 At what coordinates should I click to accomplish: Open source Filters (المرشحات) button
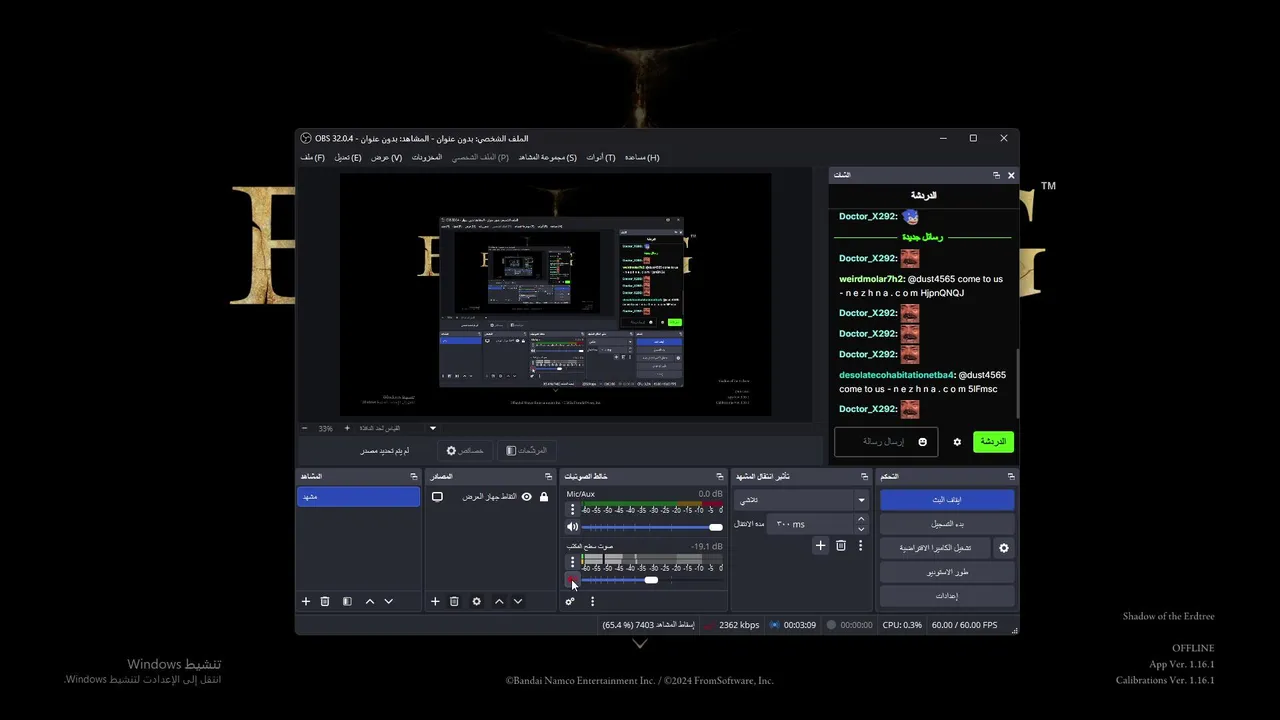526,451
